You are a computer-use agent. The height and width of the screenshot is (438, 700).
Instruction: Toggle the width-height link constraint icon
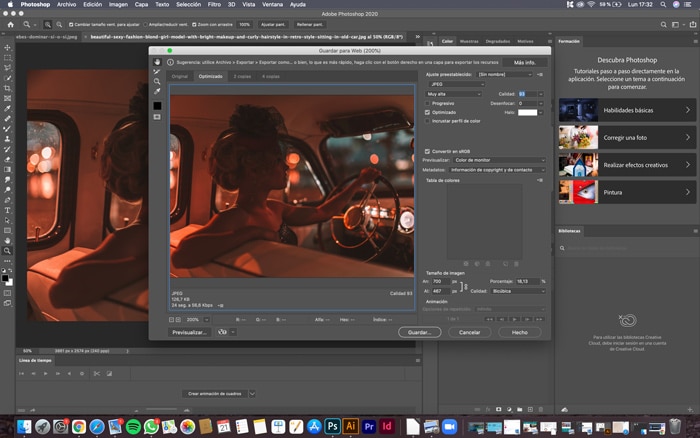(x=463, y=287)
